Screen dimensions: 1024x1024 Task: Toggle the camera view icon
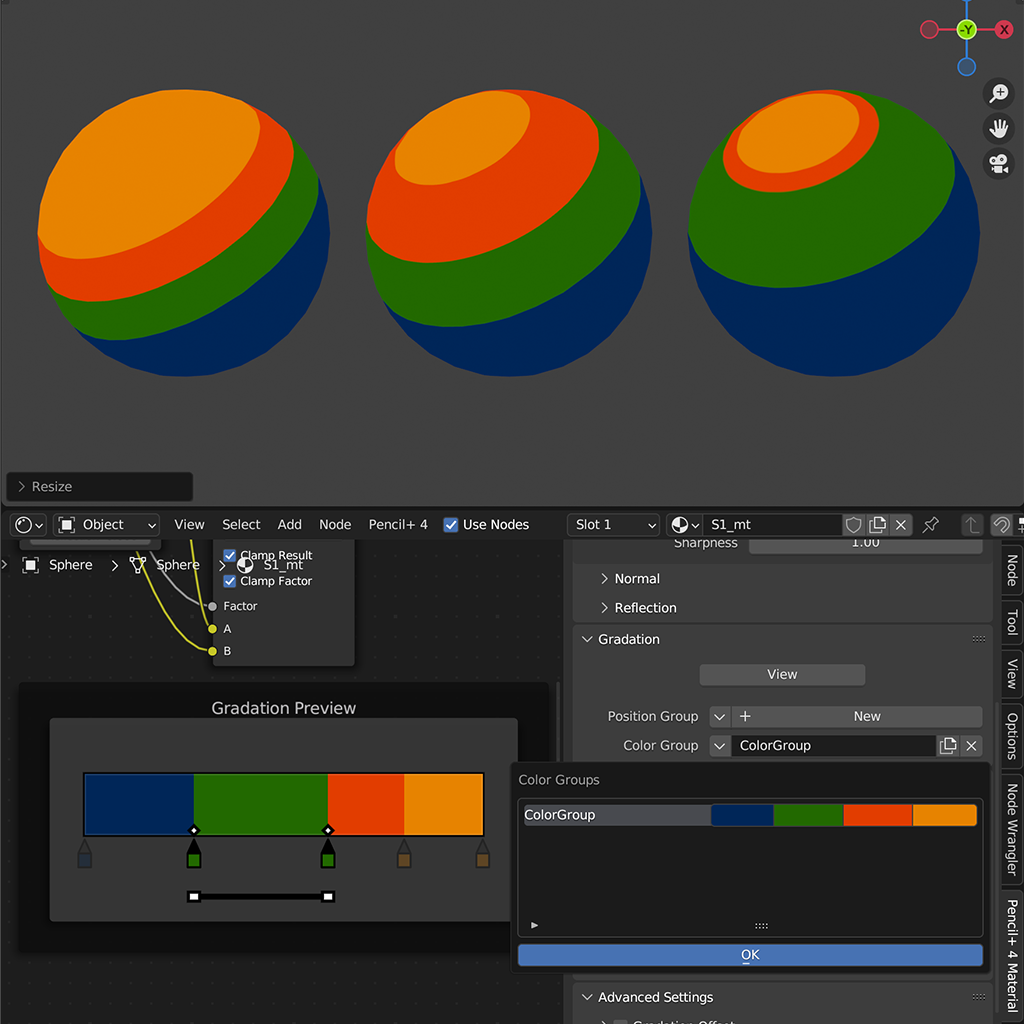(998, 164)
